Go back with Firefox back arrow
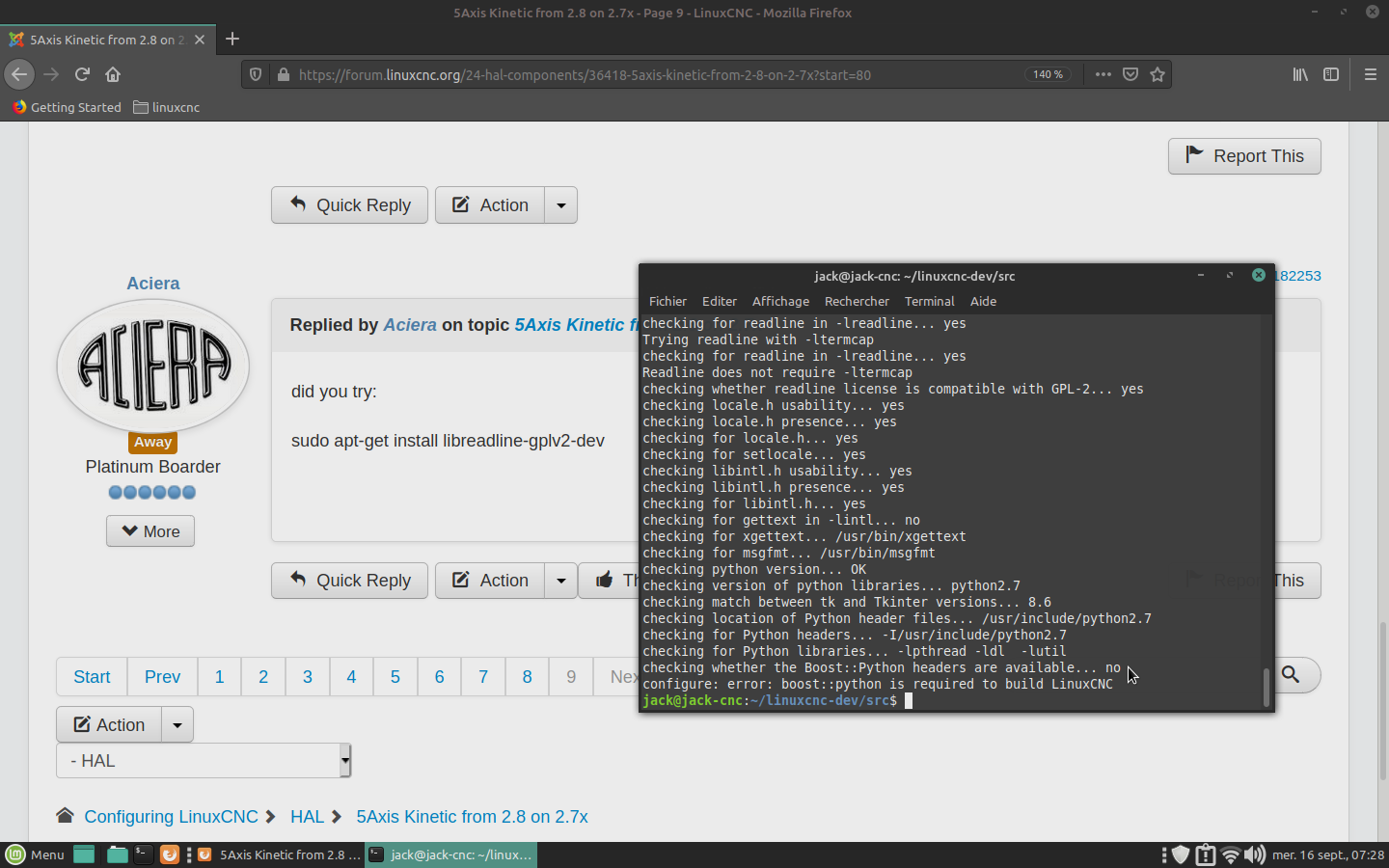The image size is (1389, 868). (19, 74)
